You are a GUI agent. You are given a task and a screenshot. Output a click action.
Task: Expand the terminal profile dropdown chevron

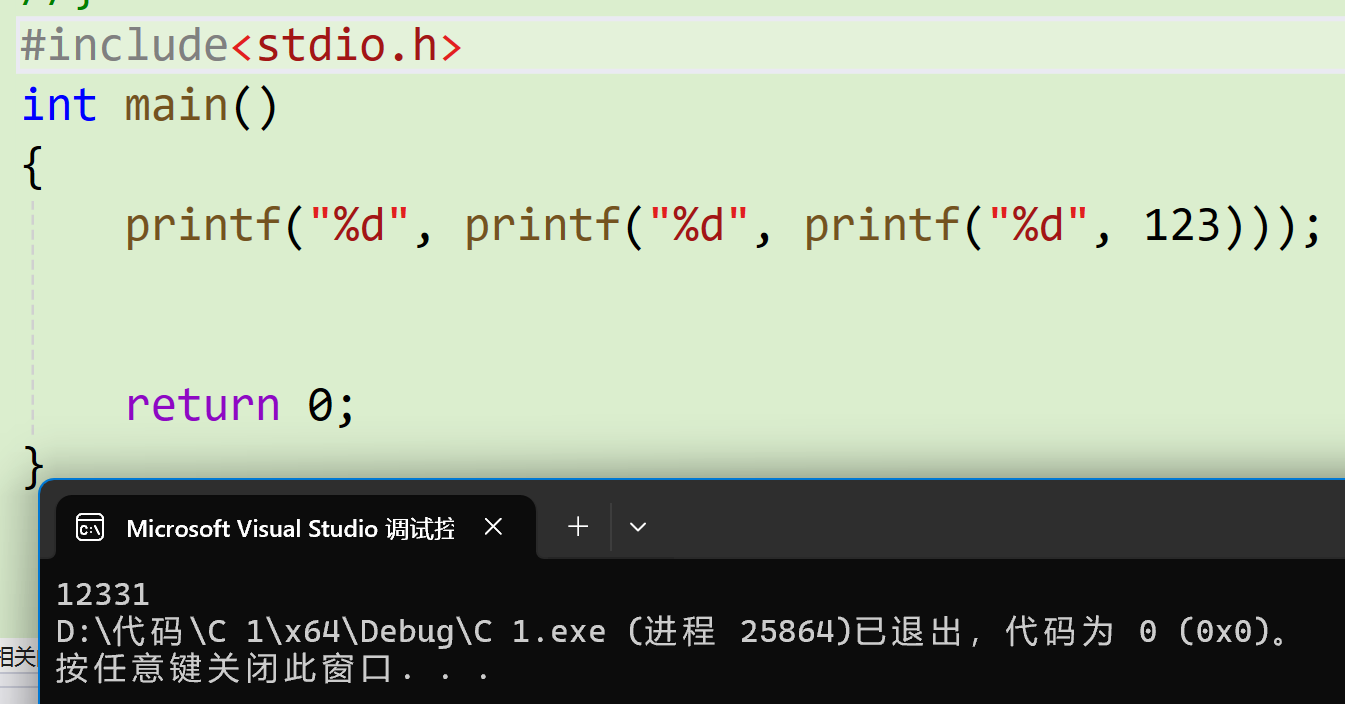click(638, 526)
